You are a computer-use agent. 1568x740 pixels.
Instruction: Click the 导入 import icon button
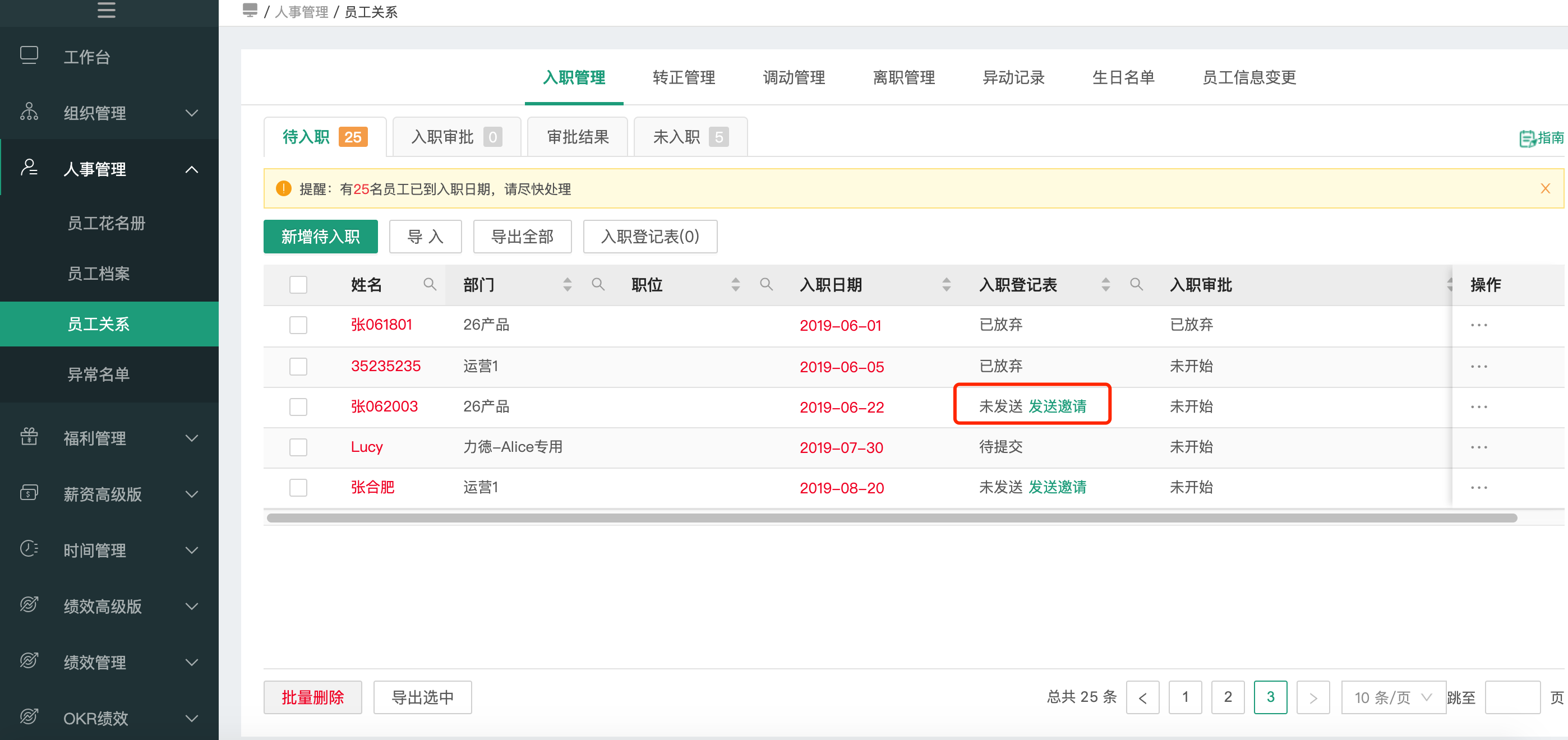coord(422,237)
